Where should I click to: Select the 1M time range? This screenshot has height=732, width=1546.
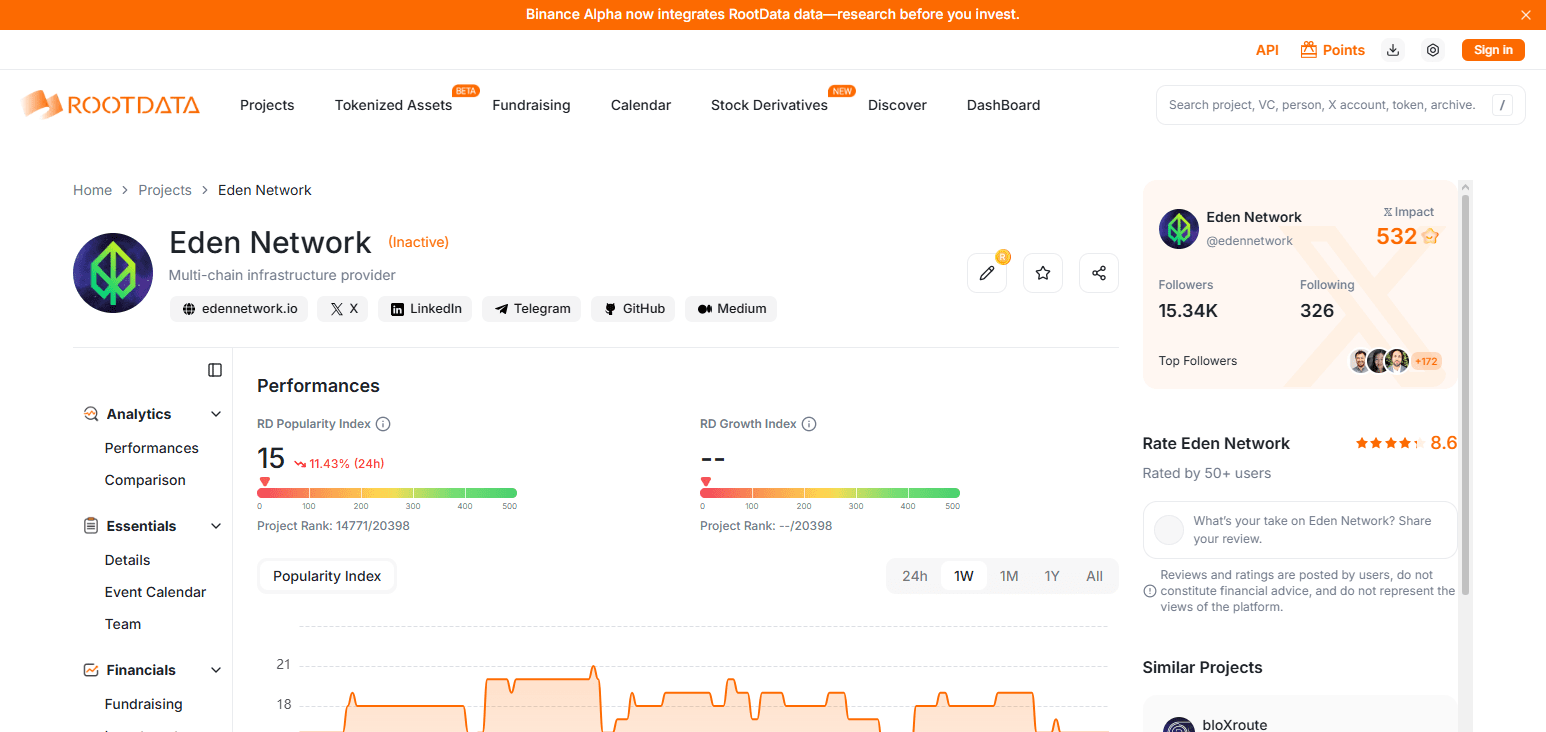coord(1009,576)
